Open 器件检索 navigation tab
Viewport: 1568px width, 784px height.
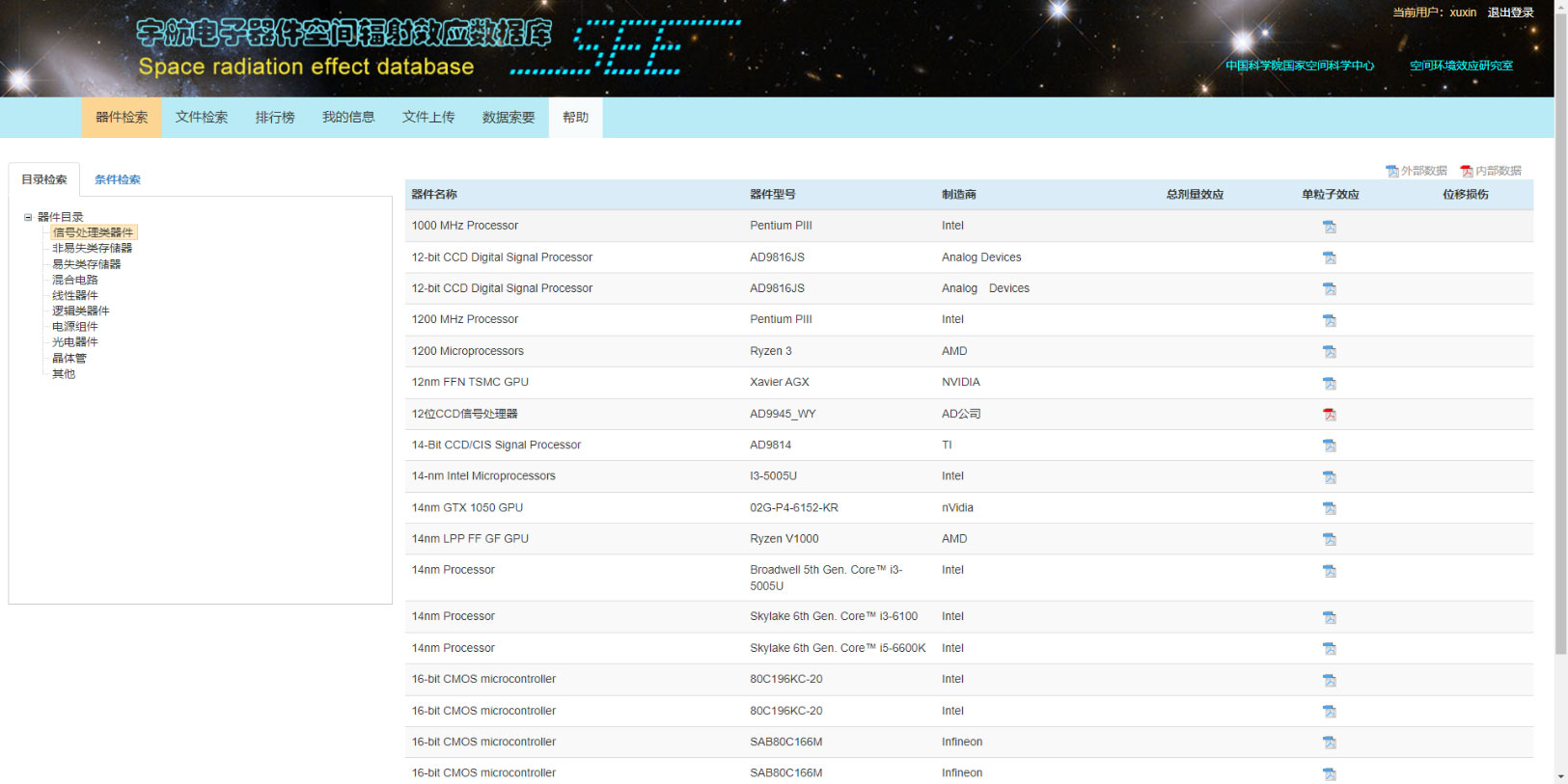coord(122,118)
